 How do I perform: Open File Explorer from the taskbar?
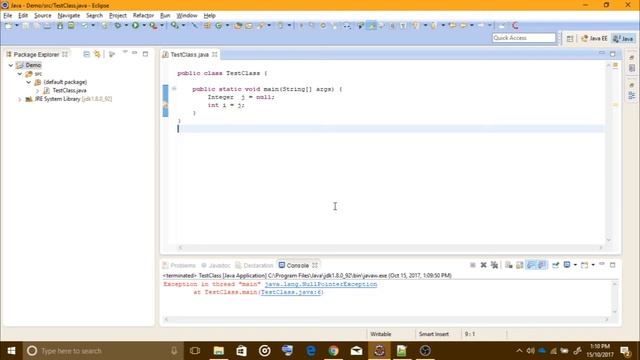pyautogui.click(x=219, y=351)
